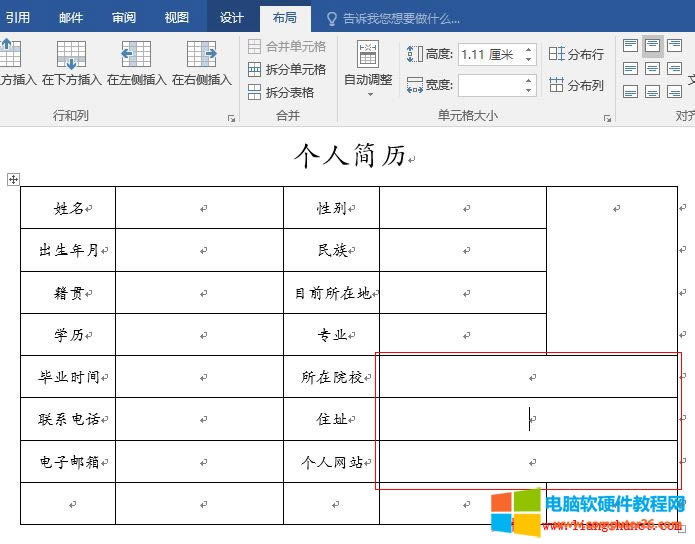This screenshot has height=544, width=695.
Task: Switch to the View (视图) tab
Action: click(177, 17)
